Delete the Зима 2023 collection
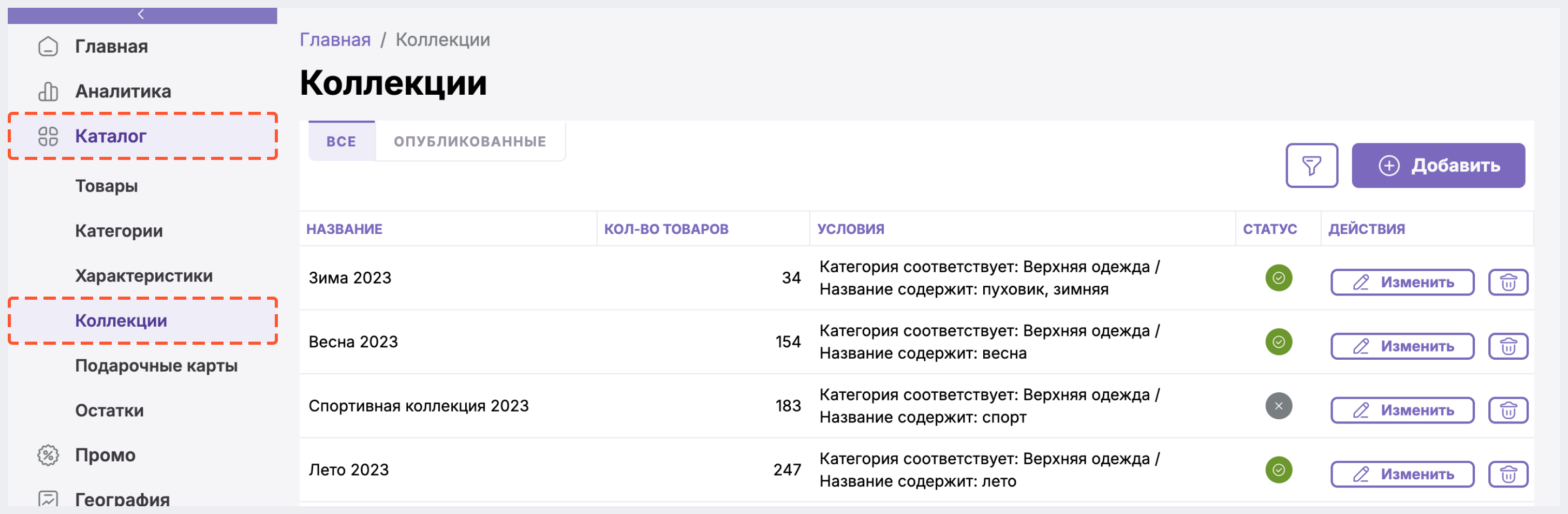 pyautogui.click(x=1508, y=282)
